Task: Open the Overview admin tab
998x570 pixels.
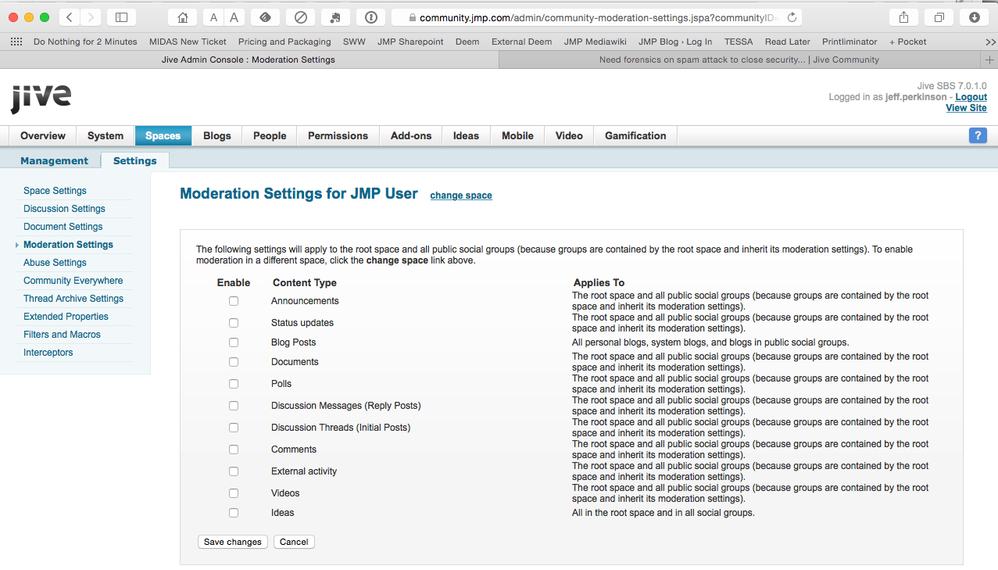Action: pyautogui.click(x=43, y=136)
